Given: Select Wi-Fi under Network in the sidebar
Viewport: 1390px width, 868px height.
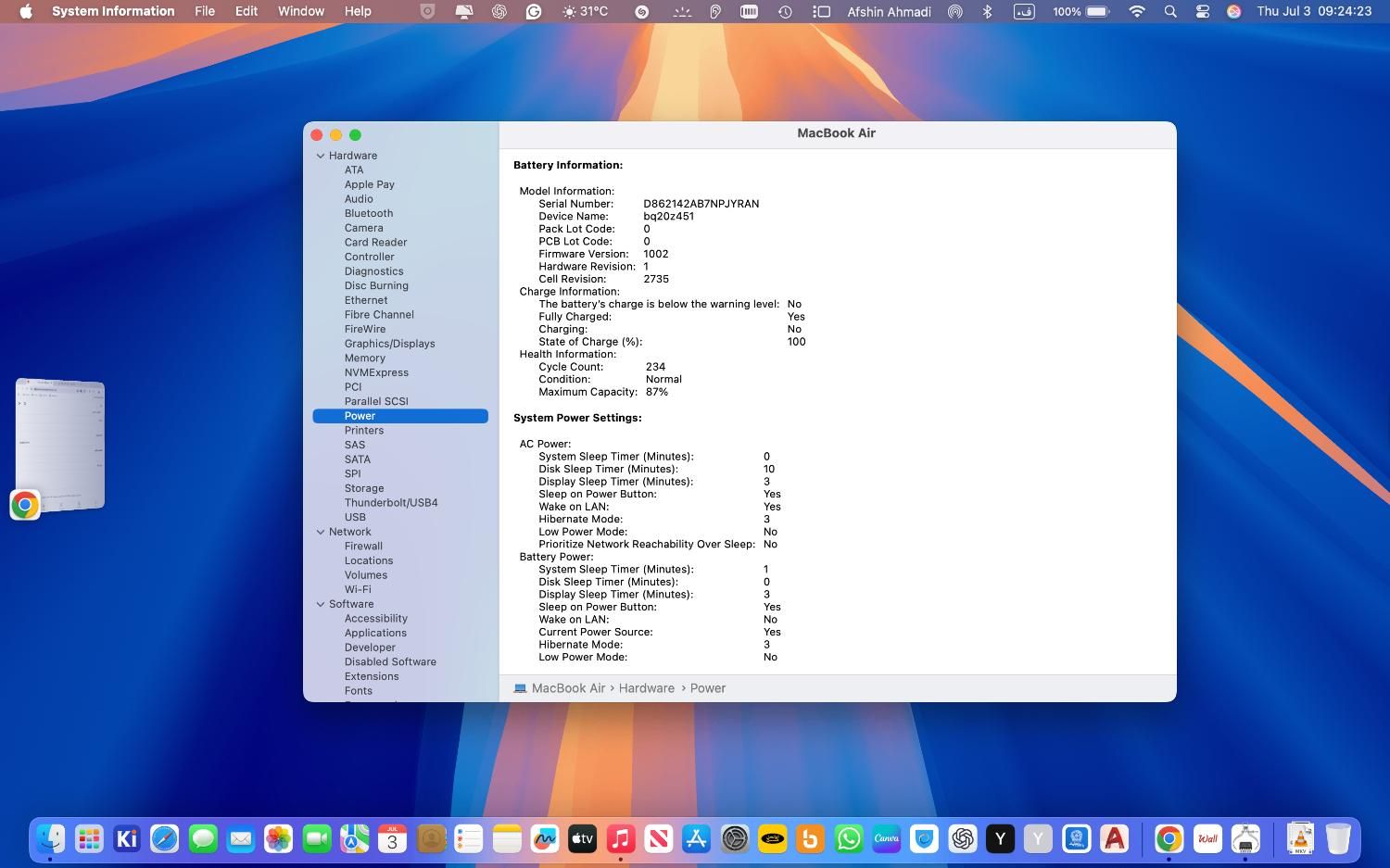Looking at the screenshot, I should (x=358, y=589).
